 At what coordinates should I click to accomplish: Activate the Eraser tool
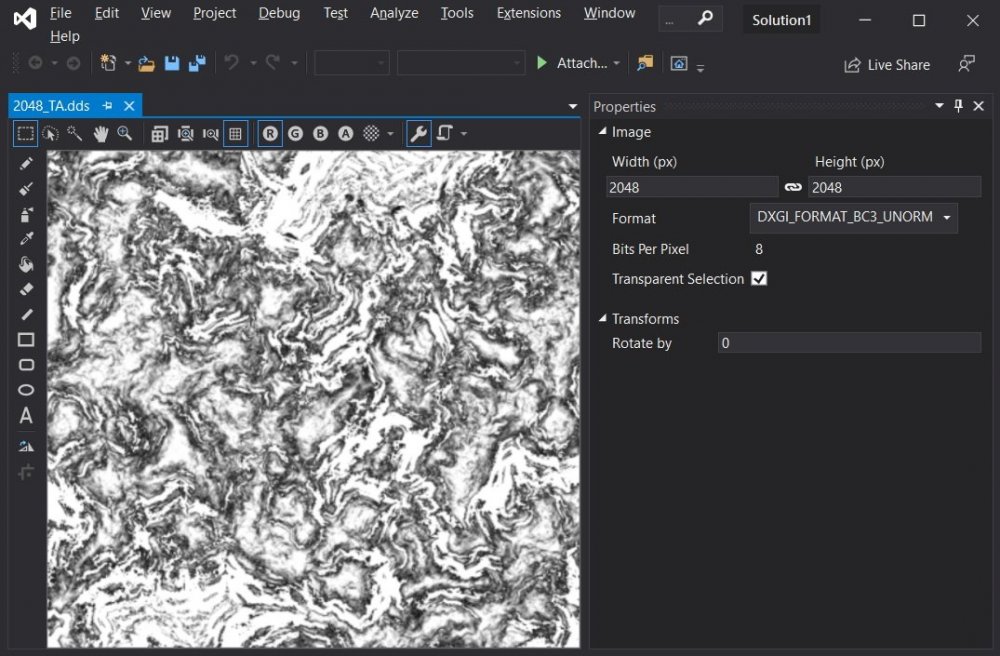26,289
